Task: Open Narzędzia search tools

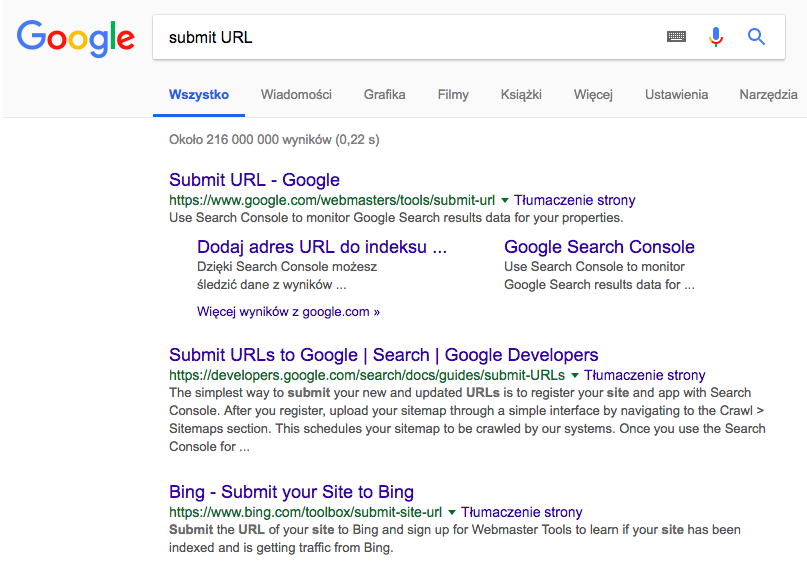Action: (768, 95)
